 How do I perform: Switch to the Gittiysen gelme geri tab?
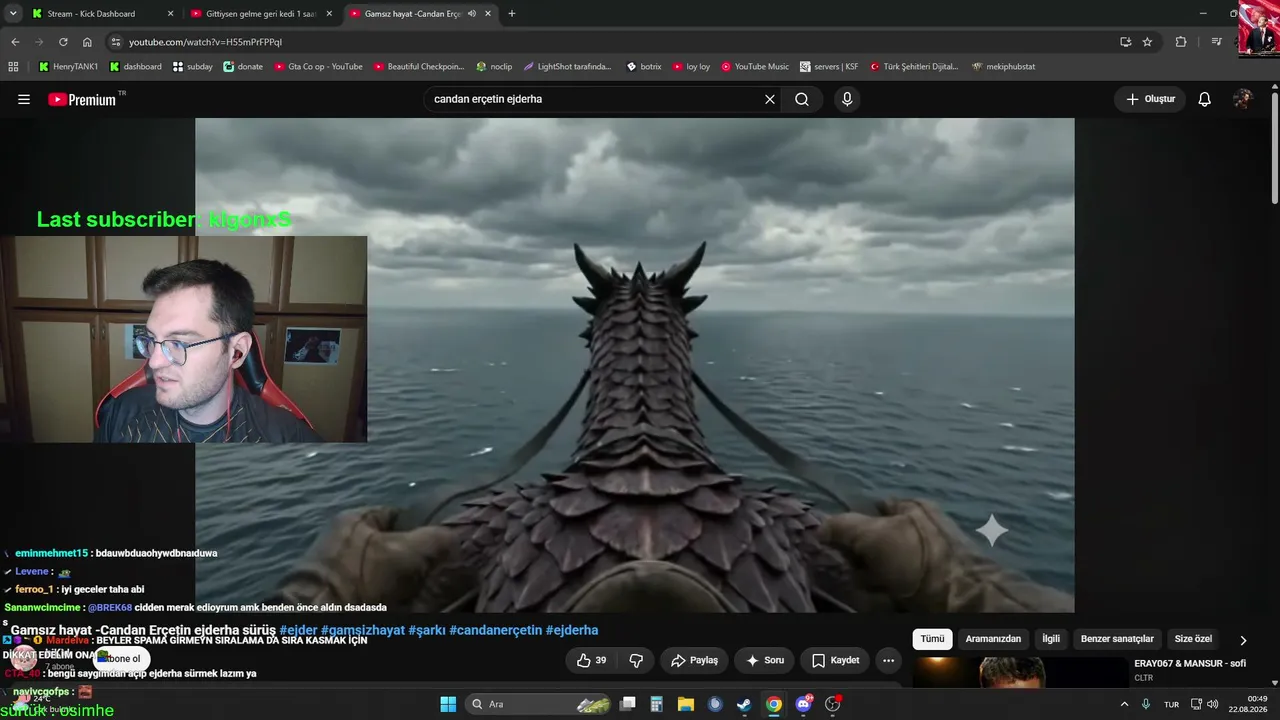pos(261,14)
